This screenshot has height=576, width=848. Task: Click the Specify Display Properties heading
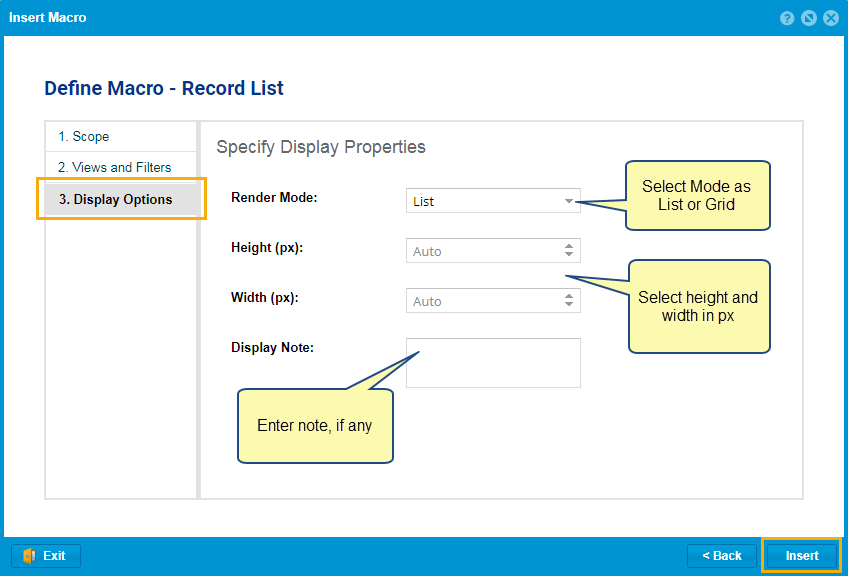[321, 147]
